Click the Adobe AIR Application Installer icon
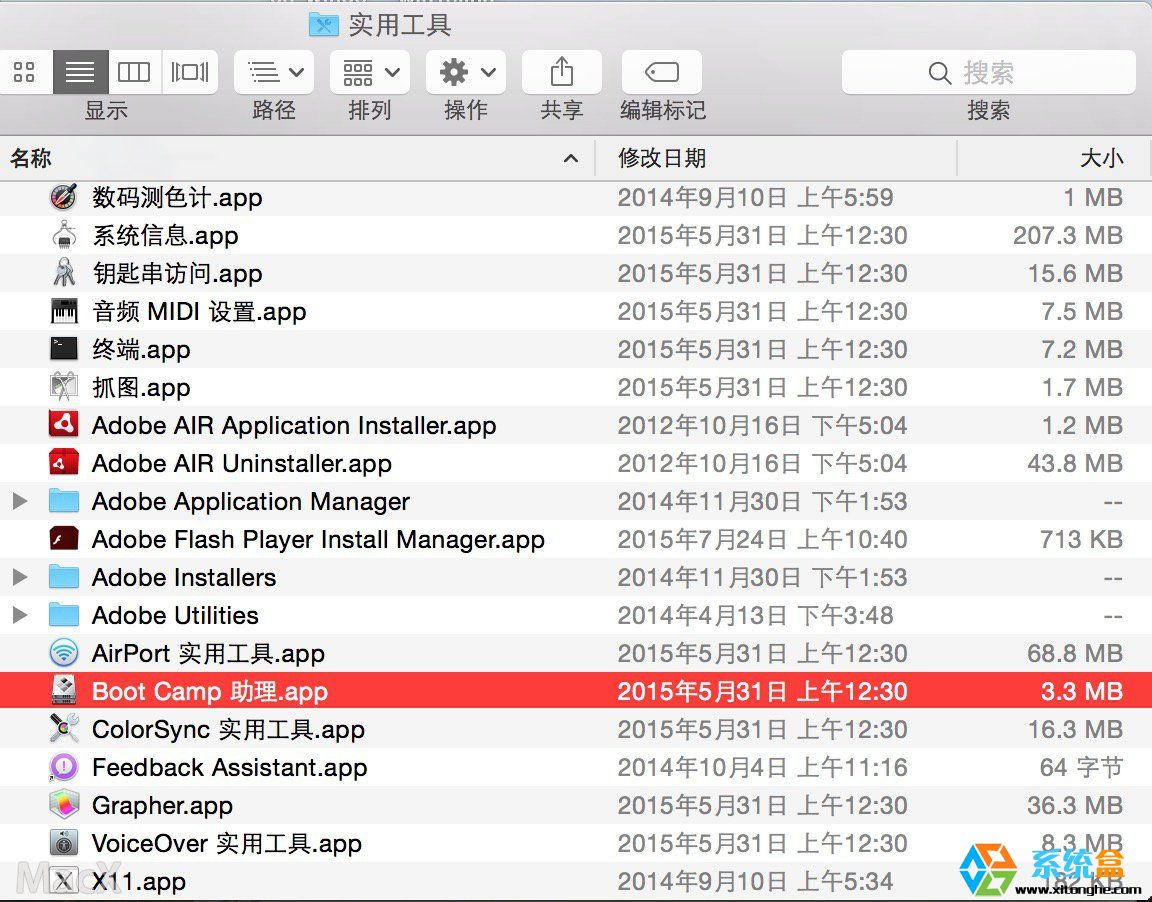This screenshot has width=1152, height=902. 63,425
